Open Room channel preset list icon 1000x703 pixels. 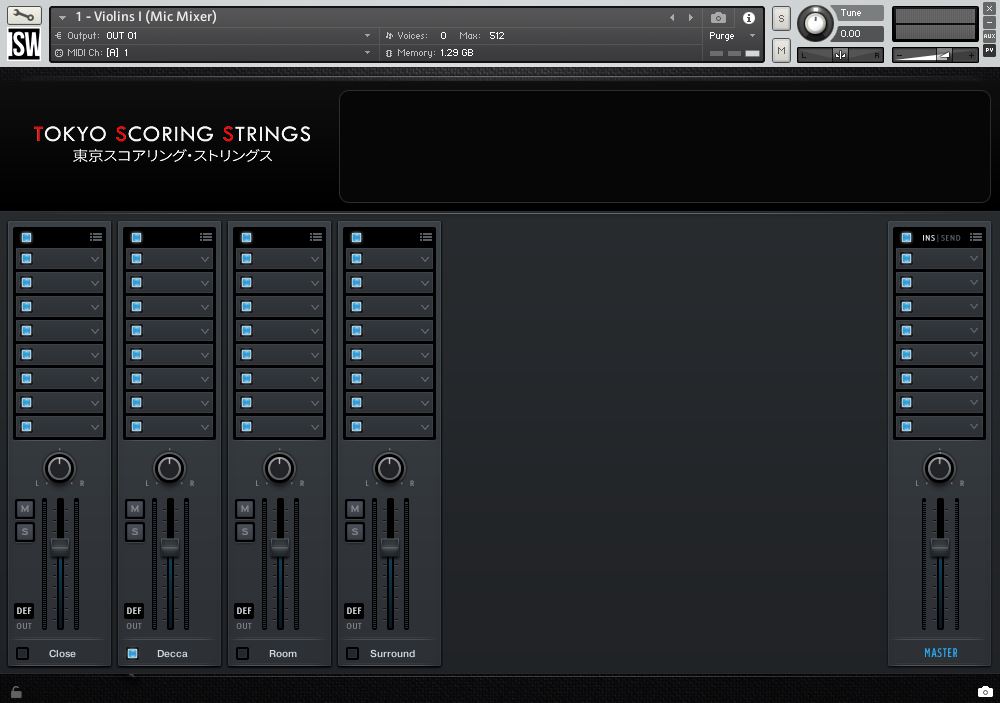click(316, 237)
